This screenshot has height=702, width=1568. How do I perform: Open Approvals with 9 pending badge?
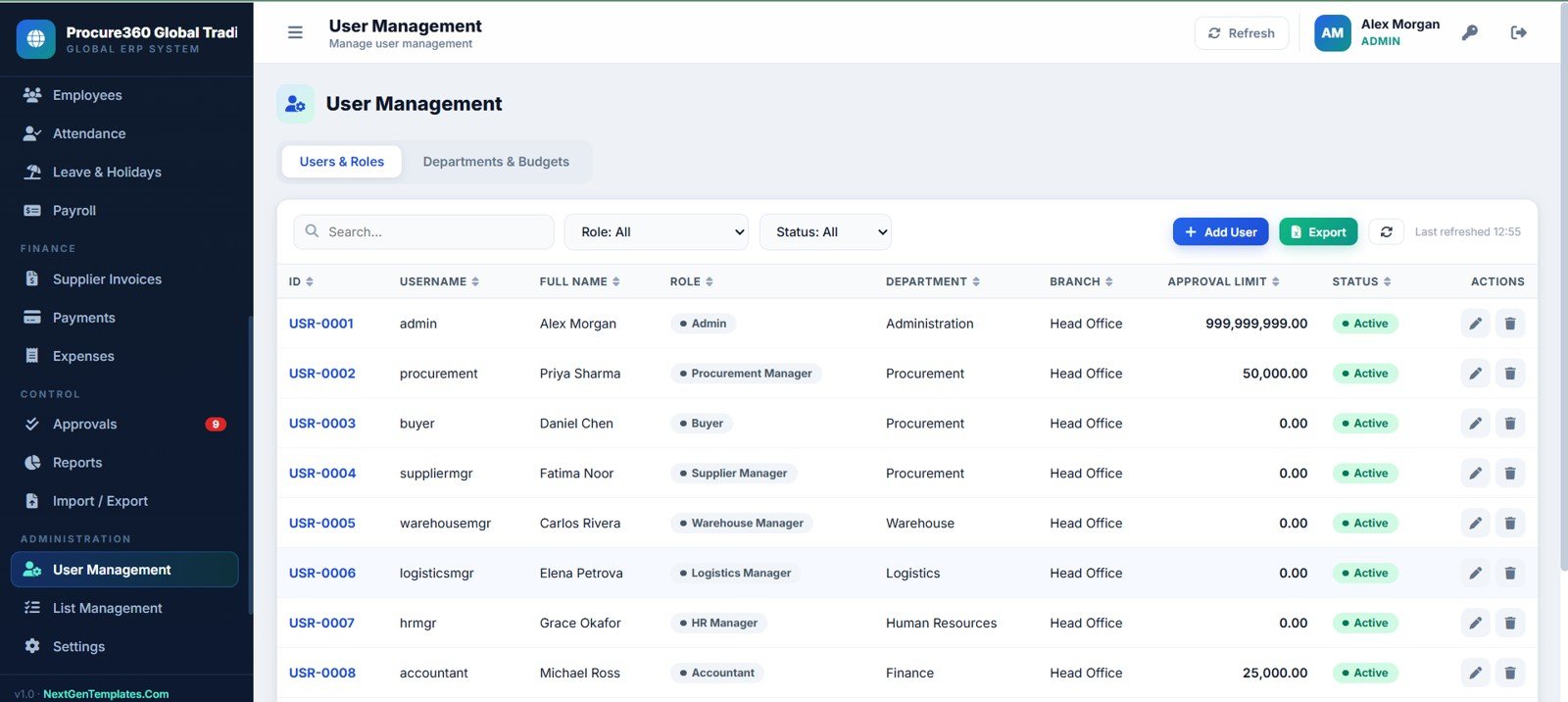pyautogui.click(x=124, y=425)
